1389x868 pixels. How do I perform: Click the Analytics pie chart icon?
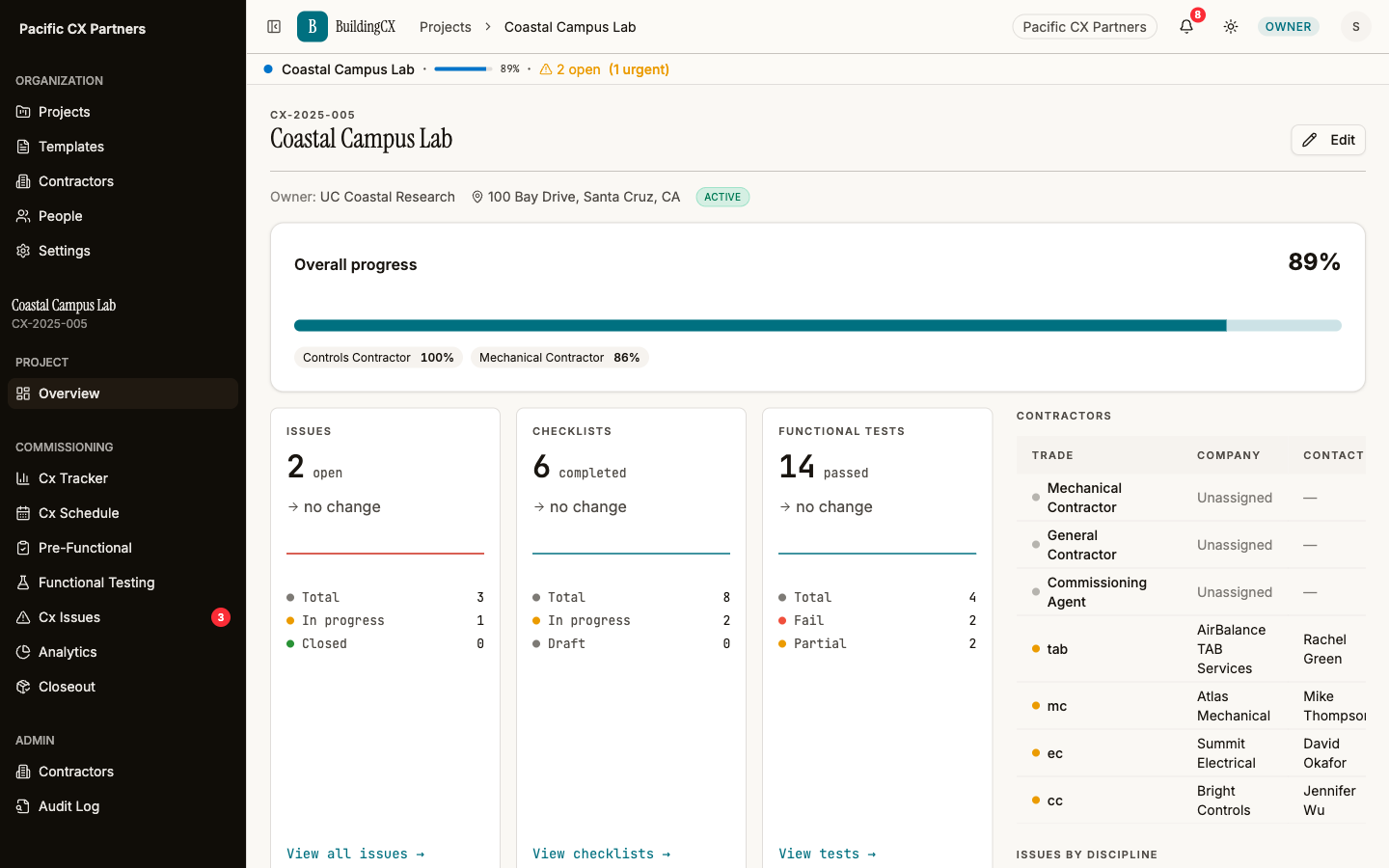coord(23,652)
